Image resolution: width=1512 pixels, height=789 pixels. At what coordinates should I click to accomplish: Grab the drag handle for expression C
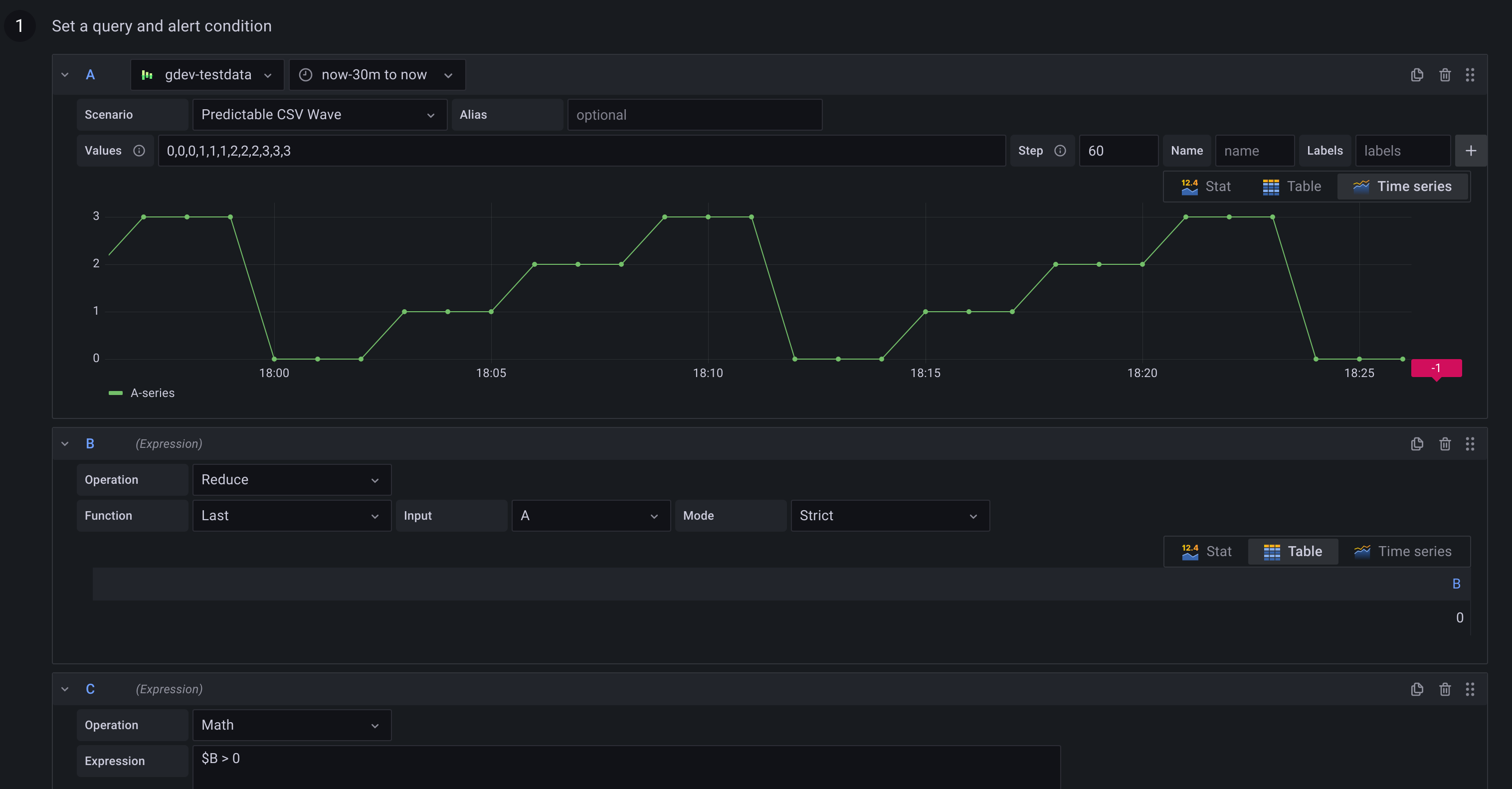pyautogui.click(x=1470, y=689)
